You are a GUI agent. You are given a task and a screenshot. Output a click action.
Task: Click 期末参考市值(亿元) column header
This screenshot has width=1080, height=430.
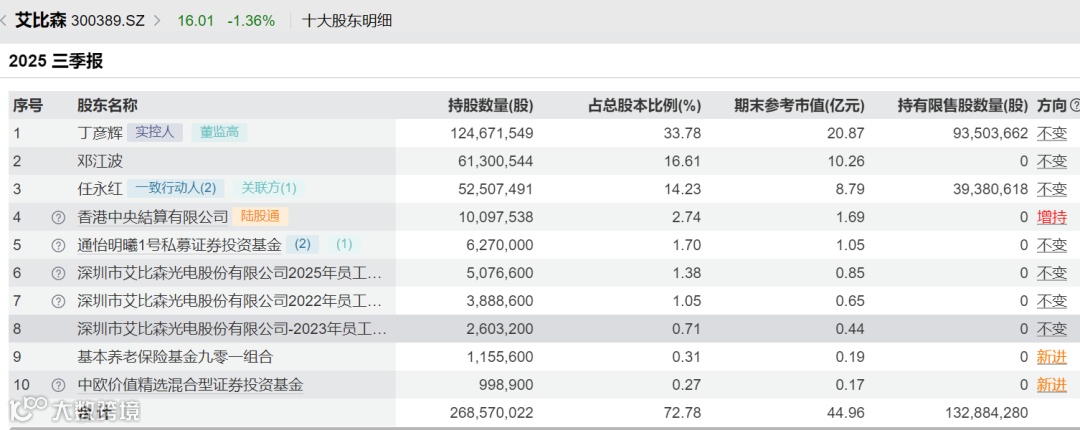pyautogui.click(x=799, y=105)
